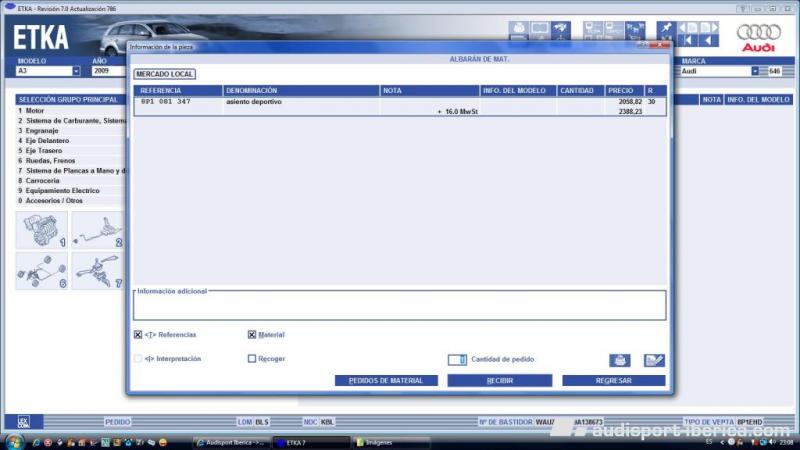The image size is (800, 450).
Task: Select main group 7 Sistema de Plancas a Mano
Action: coord(71,171)
